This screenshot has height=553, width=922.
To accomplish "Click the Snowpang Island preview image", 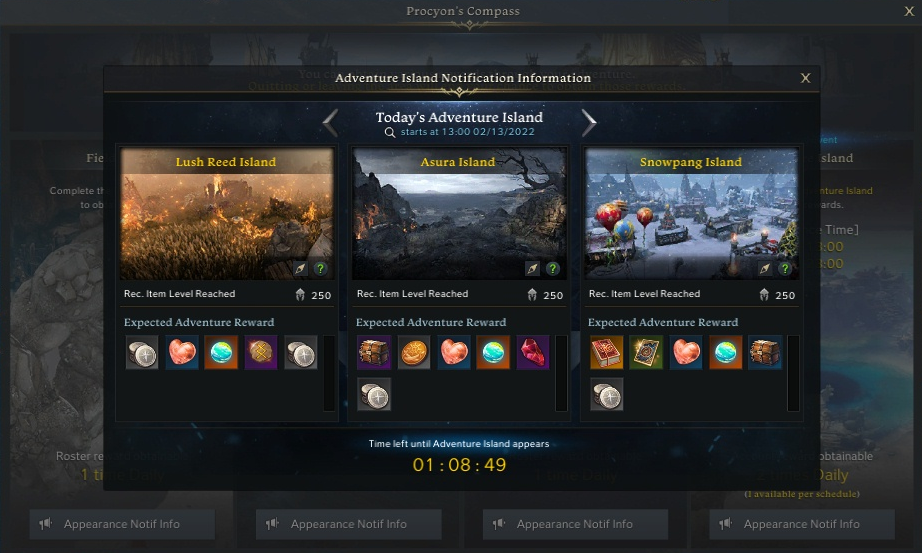I will pos(692,214).
